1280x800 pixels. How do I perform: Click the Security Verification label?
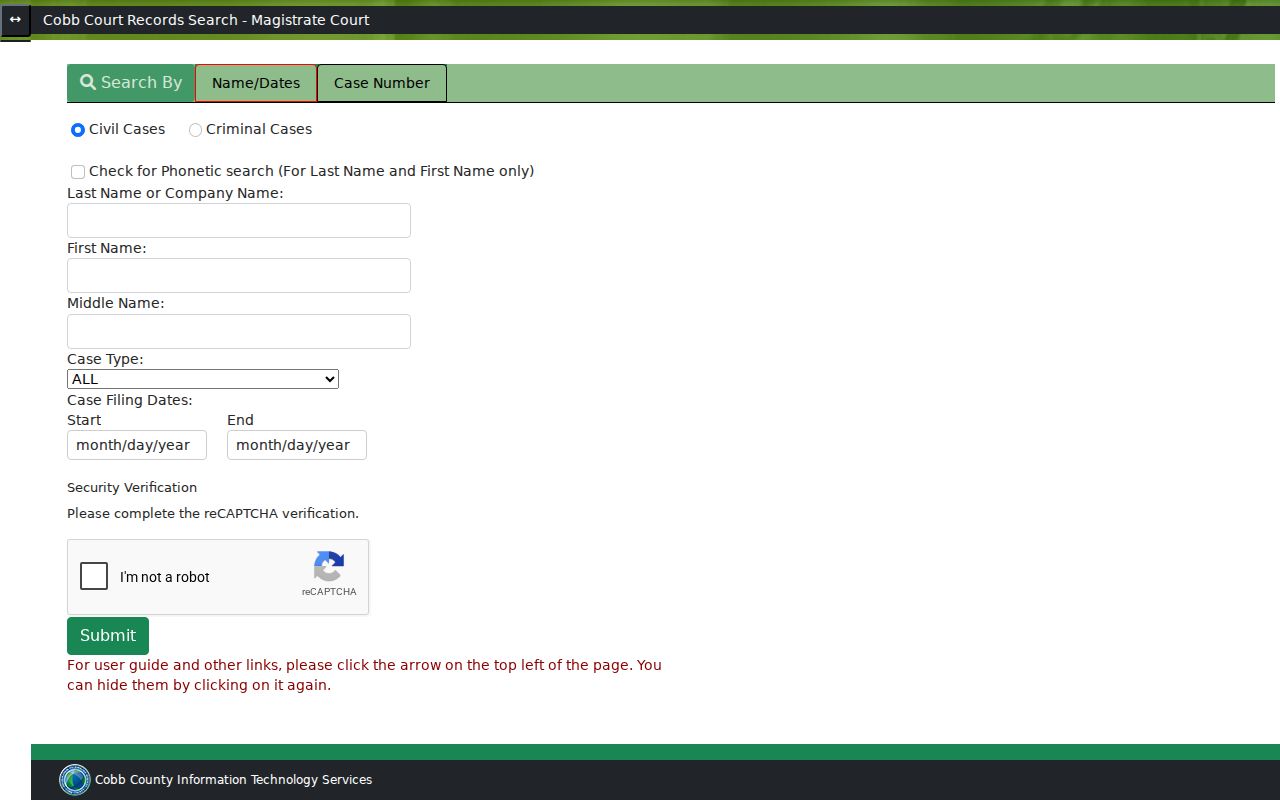132,488
